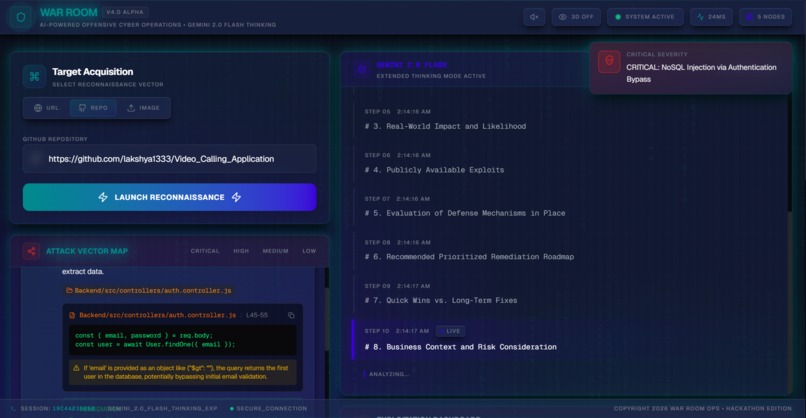The width and height of the screenshot is (806, 418).
Task: Select the REPO reconnaissance tab
Action: [x=93, y=108]
